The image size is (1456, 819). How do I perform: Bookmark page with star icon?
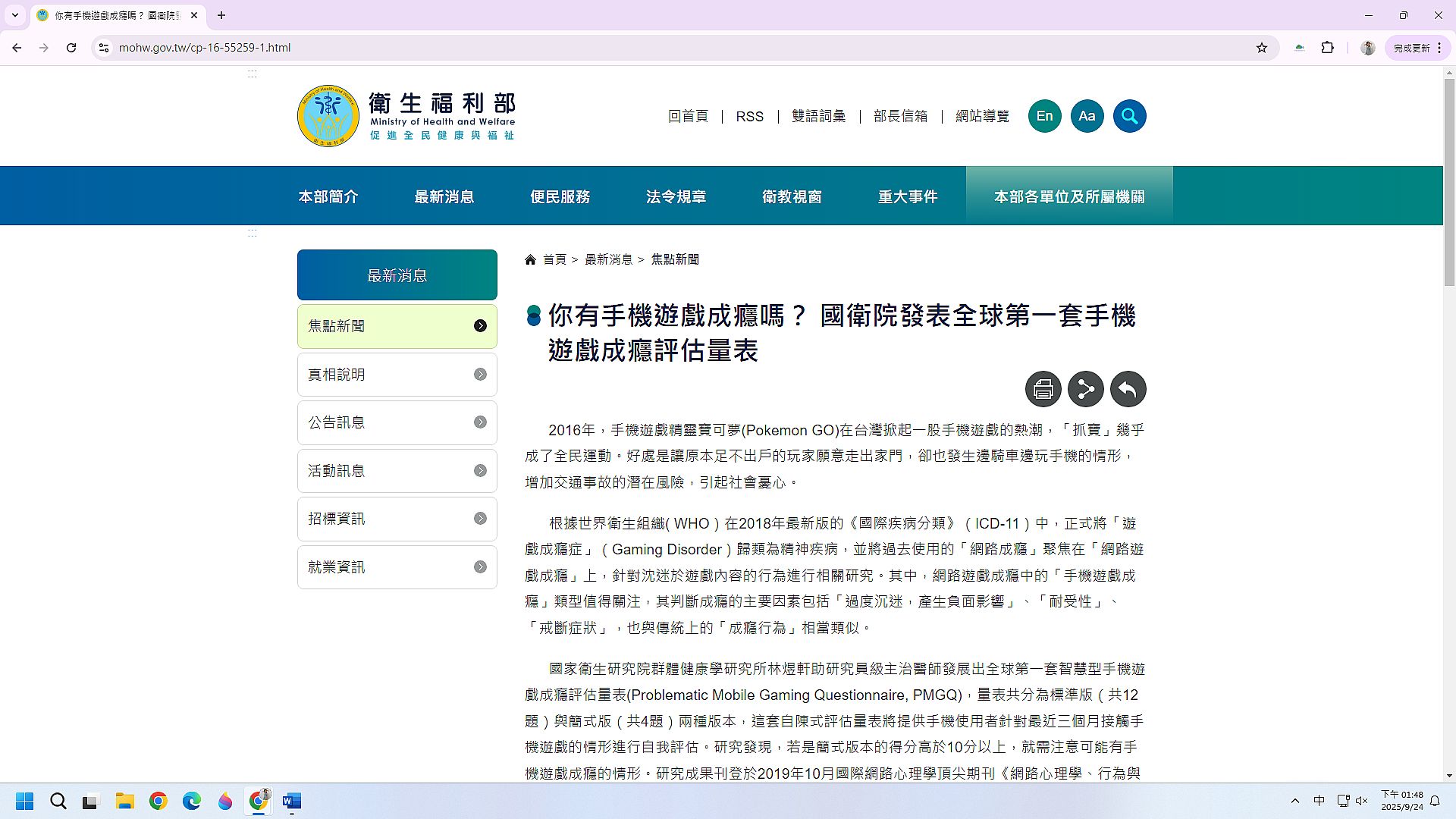point(1262,48)
